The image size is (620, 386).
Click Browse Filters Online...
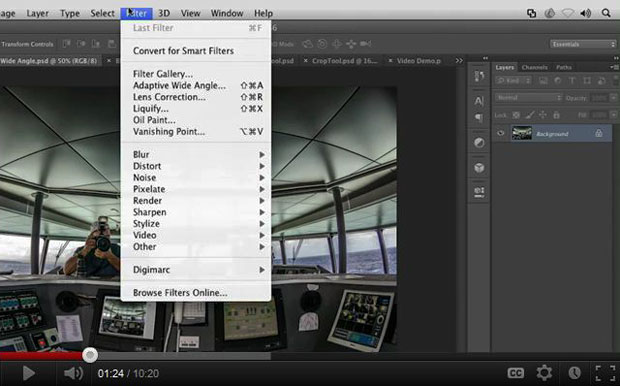[197, 293]
